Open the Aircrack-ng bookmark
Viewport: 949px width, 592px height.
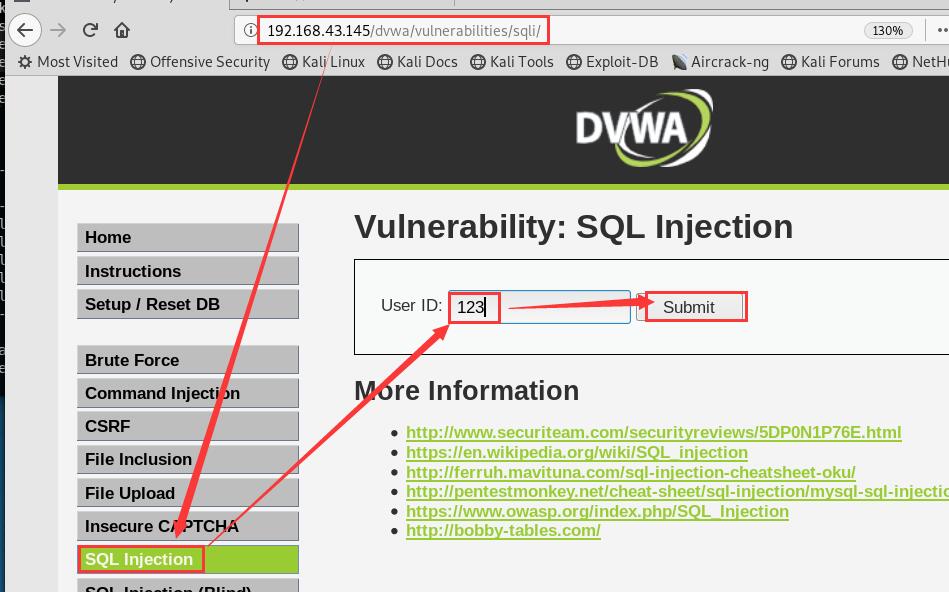(720, 62)
